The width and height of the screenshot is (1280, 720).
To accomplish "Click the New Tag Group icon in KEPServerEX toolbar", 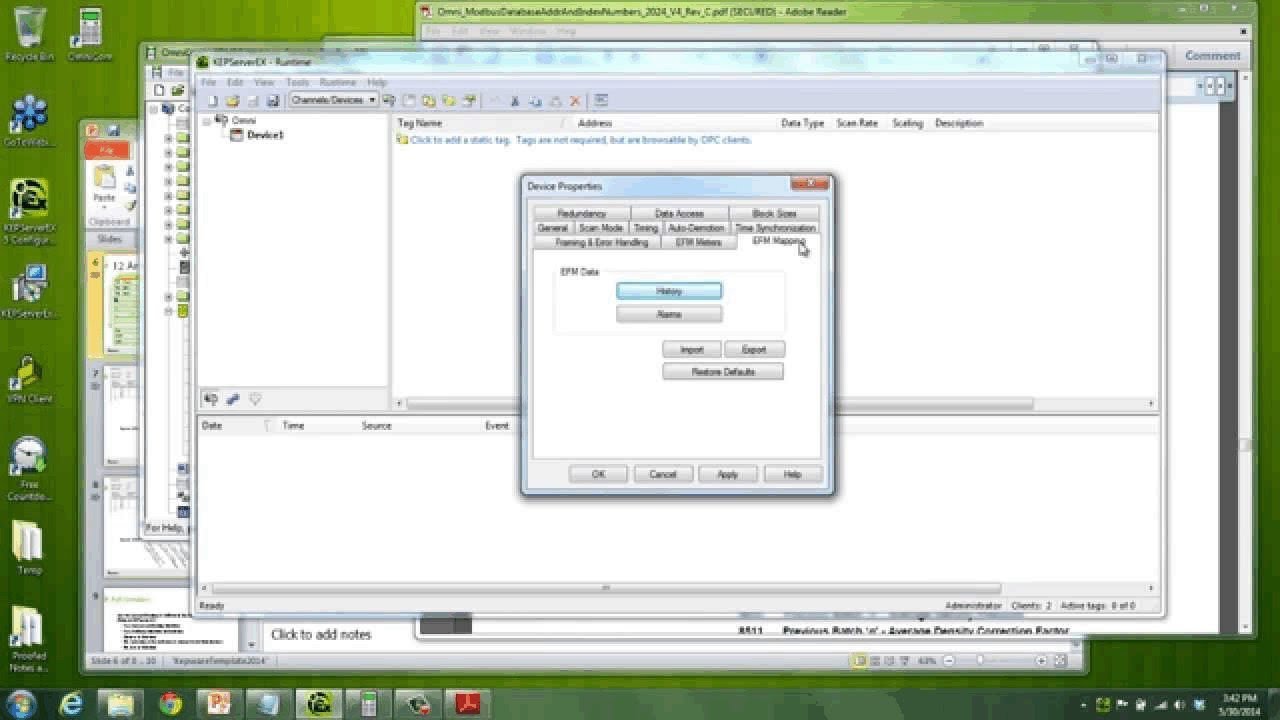I will [429, 101].
